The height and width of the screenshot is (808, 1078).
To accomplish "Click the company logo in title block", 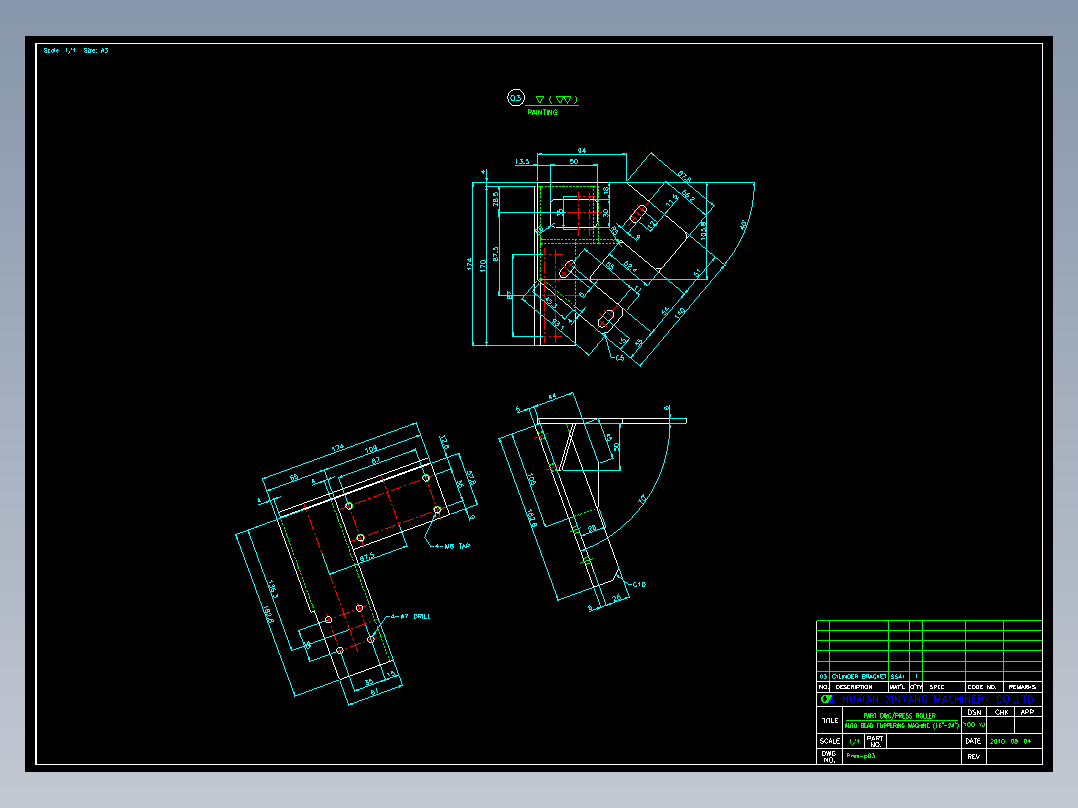I will point(828,699).
